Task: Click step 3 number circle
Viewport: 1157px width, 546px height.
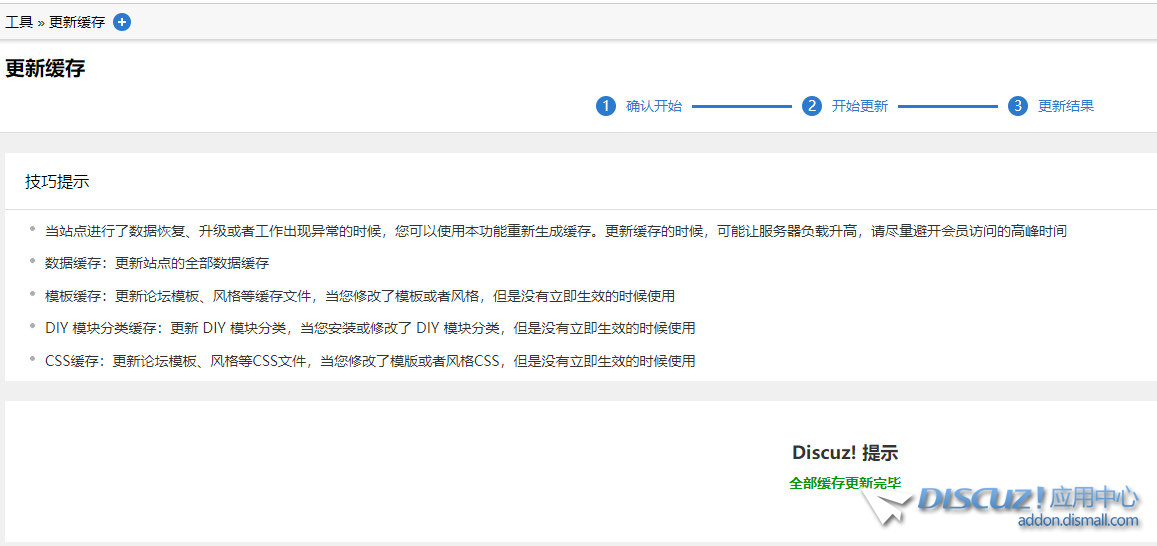Action: tap(1018, 106)
